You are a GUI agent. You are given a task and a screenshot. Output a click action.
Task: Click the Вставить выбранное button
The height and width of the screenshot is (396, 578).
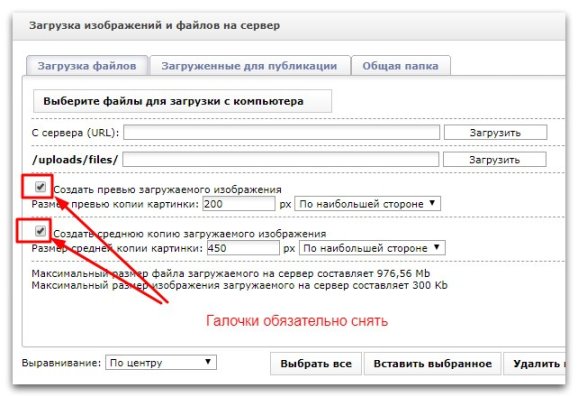pyautogui.click(x=433, y=364)
